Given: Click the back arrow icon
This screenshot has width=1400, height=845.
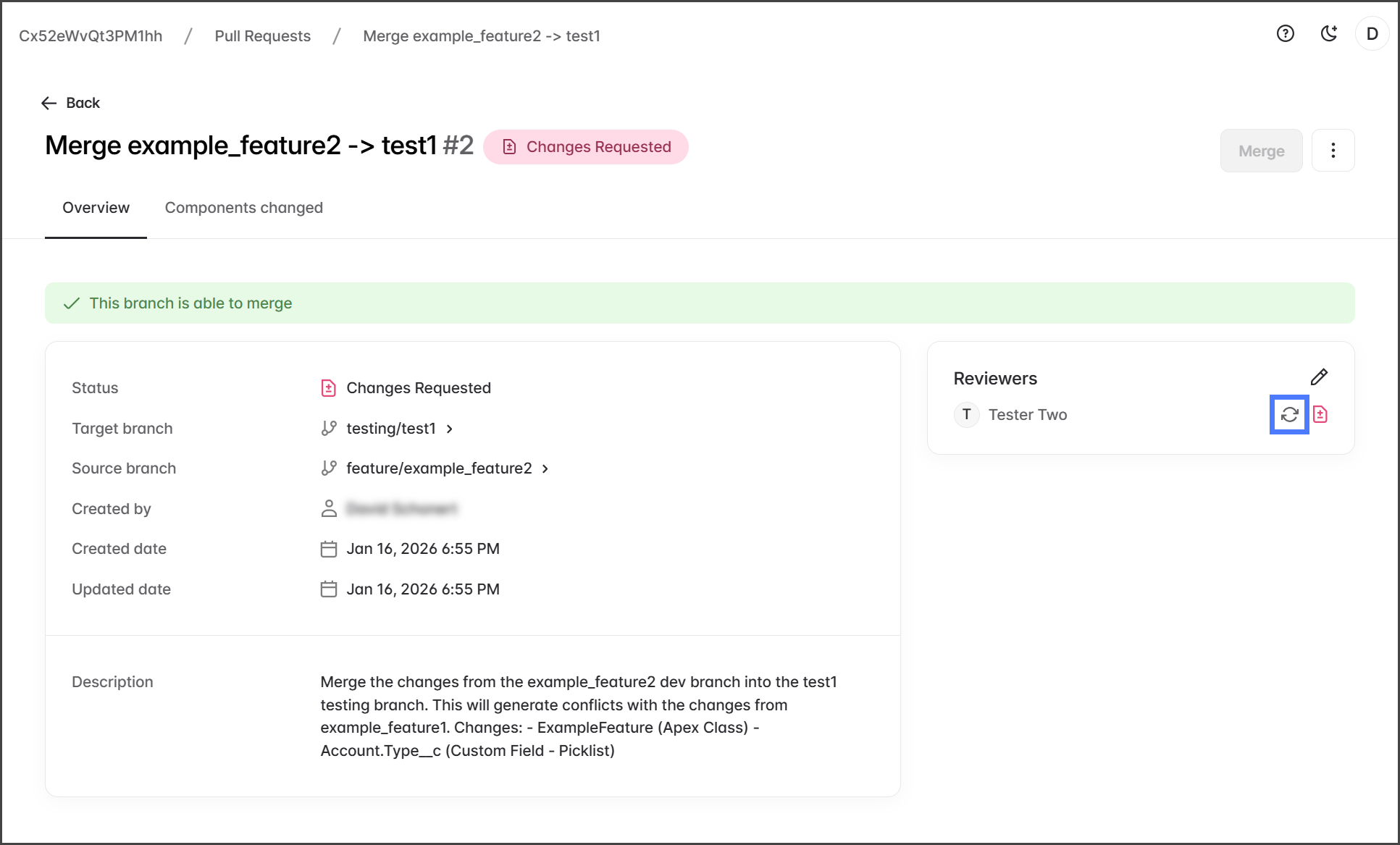Looking at the screenshot, I should pos(49,103).
